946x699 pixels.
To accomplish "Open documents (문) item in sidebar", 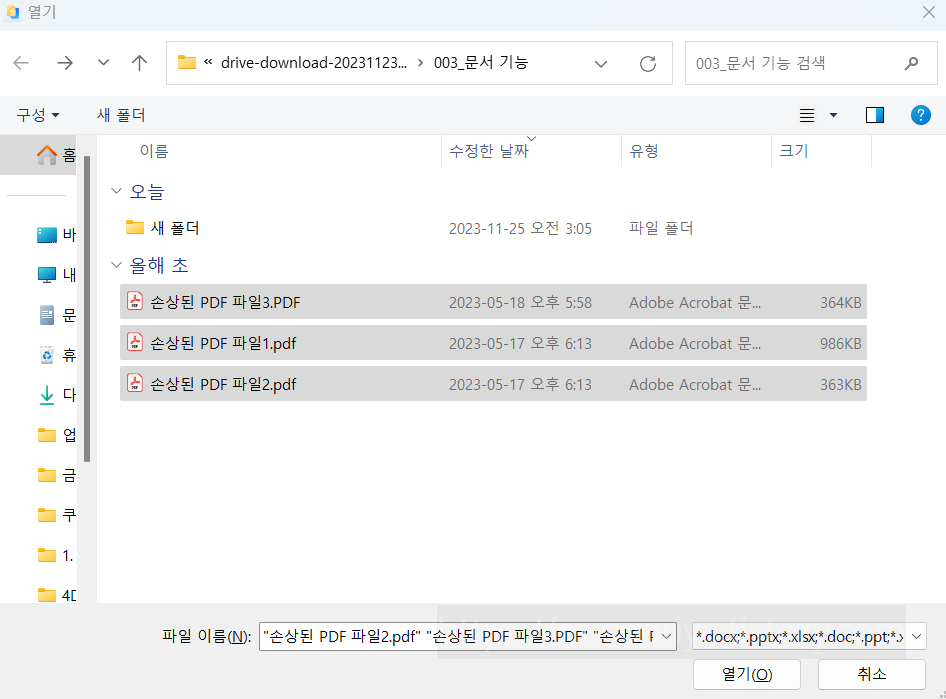I will tap(56, 315).
